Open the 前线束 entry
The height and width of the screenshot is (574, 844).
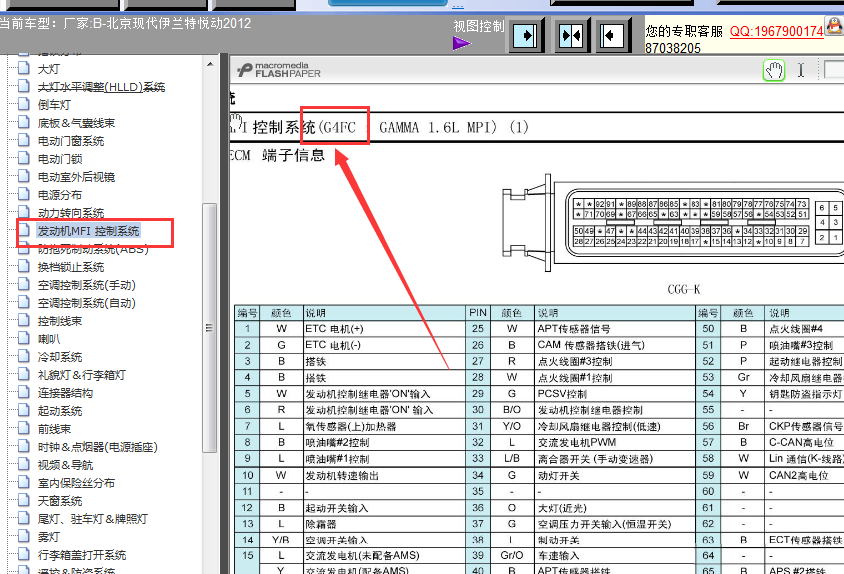click(54, 429)
